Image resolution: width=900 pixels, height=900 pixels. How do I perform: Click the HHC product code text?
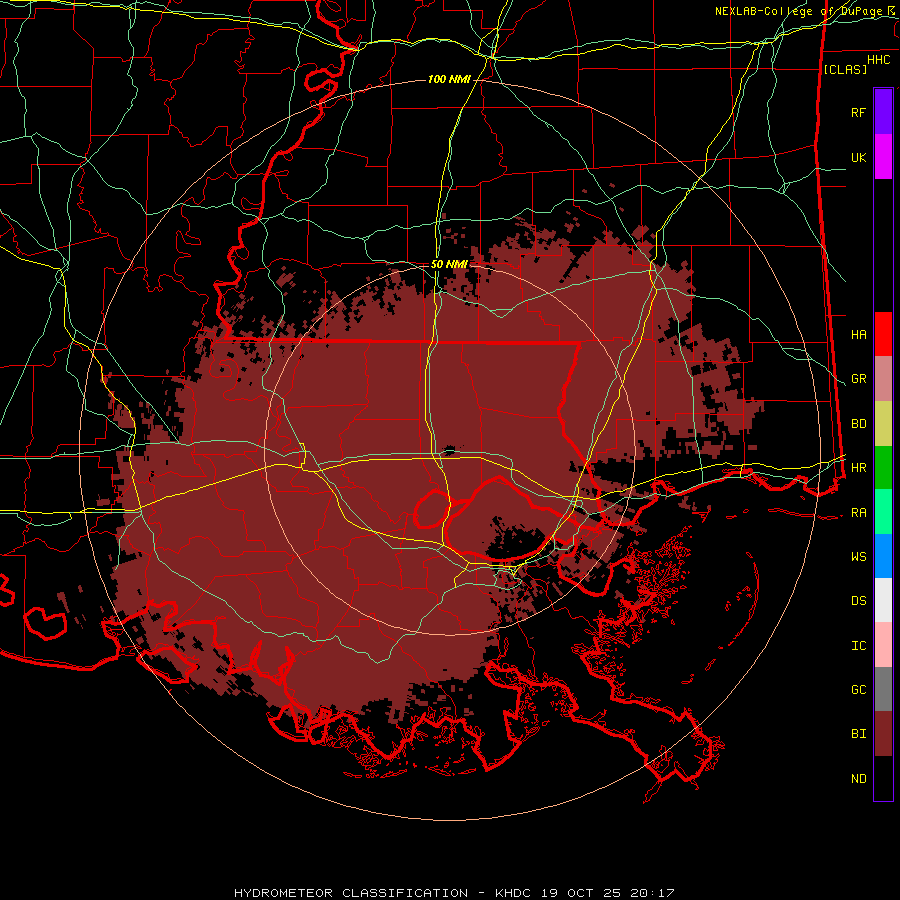pos(878,60)
